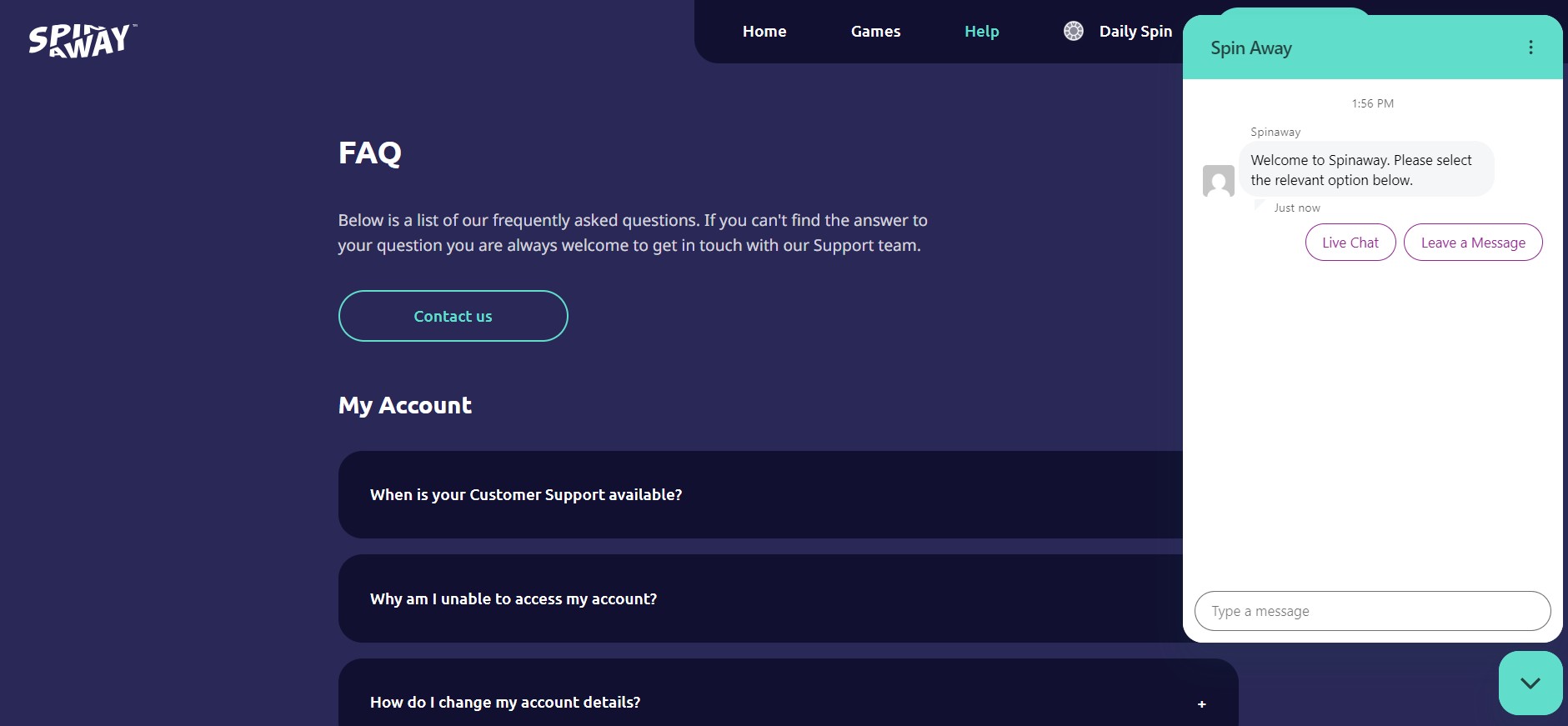Screen dimensions: 1568x726
Task: Click the Daily Spin wheel icon
Action: [x=1074, y=31]
